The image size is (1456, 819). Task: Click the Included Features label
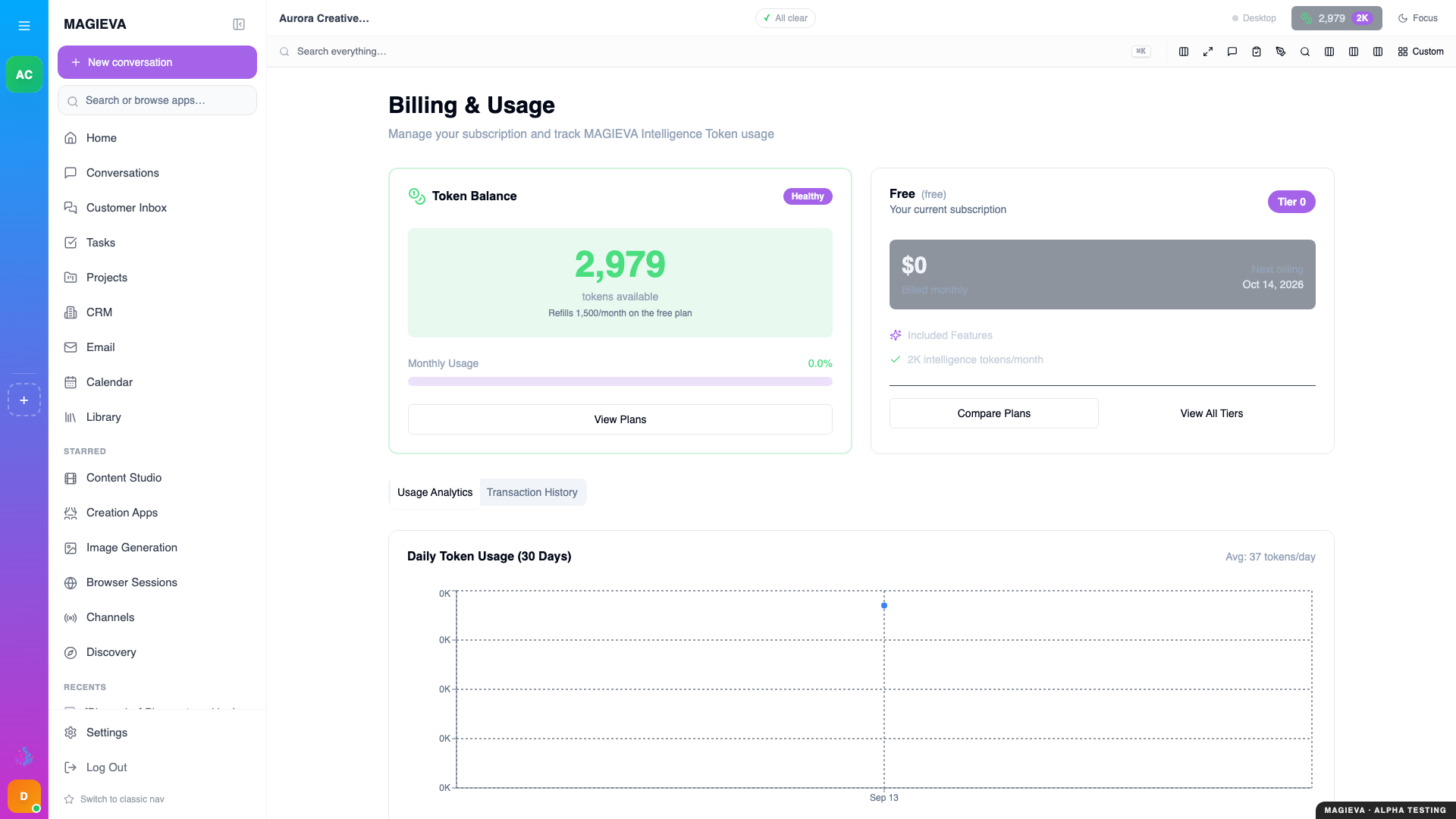(949, 335)
